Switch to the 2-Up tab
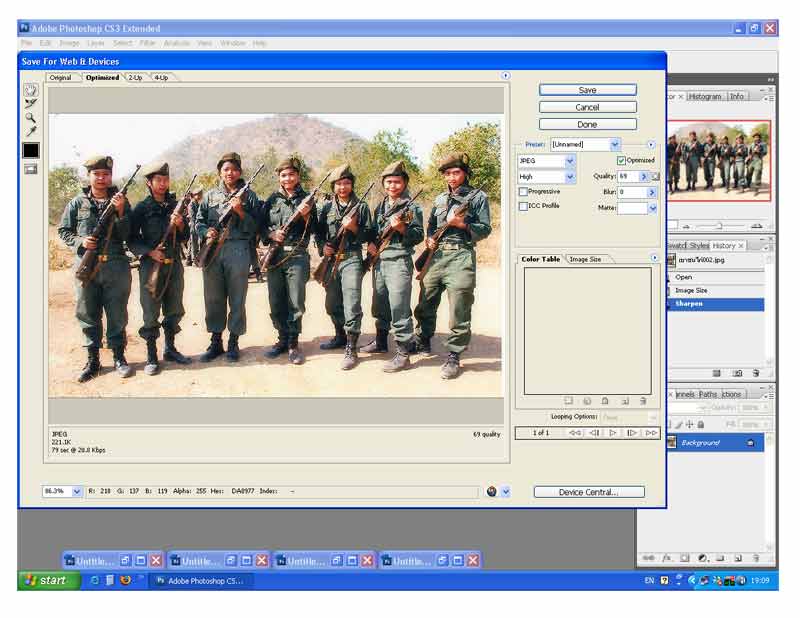 pos(135,78)
